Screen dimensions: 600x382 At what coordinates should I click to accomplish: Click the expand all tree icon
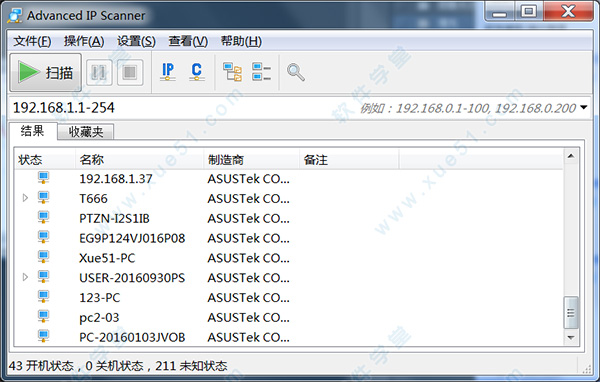coord(232,72)
